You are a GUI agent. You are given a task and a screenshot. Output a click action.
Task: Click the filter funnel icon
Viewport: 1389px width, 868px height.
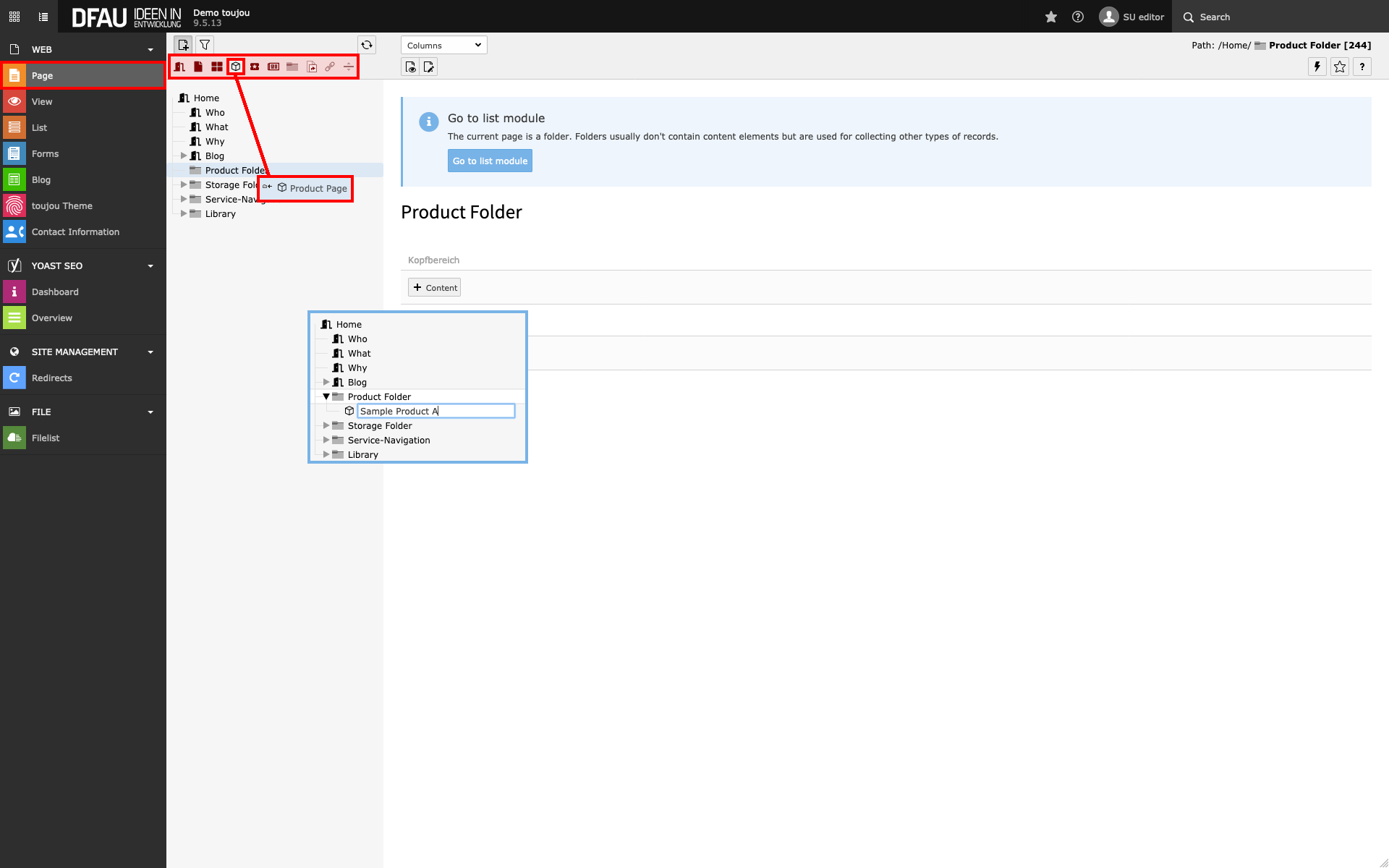(205, 45)
